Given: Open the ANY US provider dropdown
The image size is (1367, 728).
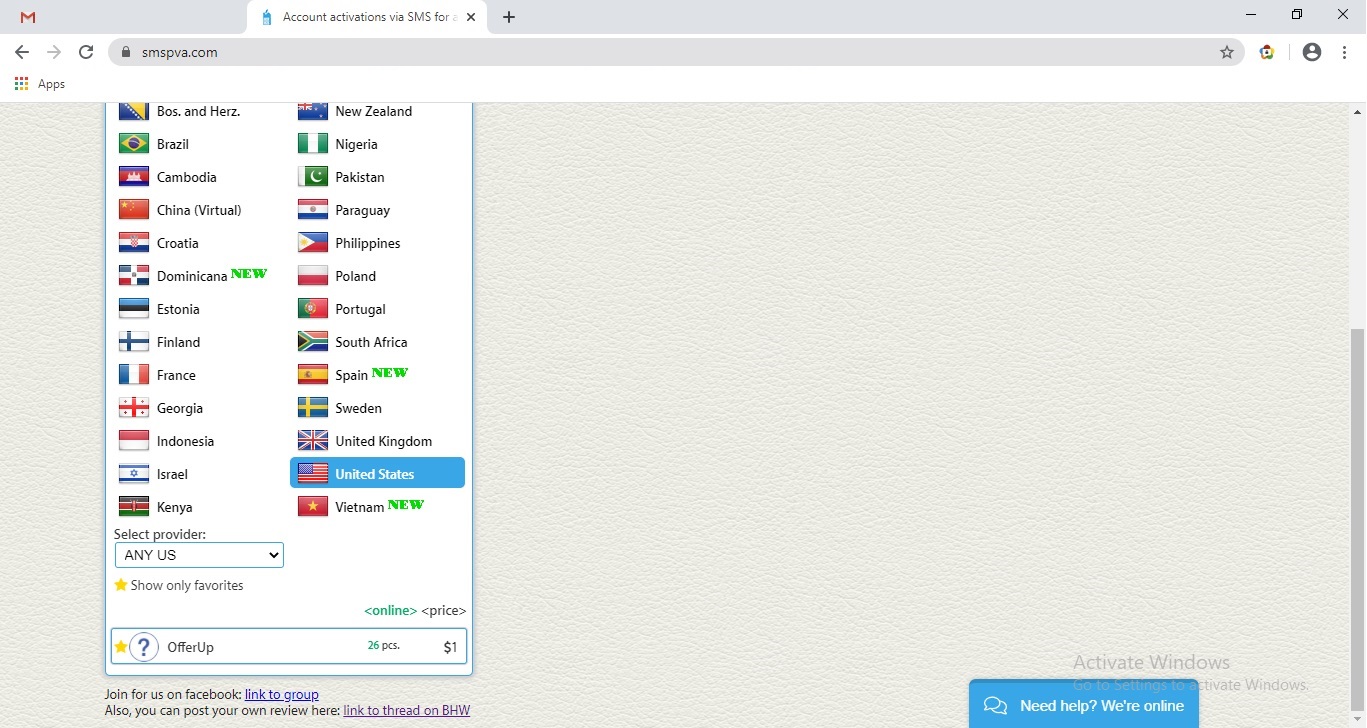Looking at the screenshot, I should [x=199, y=555].
